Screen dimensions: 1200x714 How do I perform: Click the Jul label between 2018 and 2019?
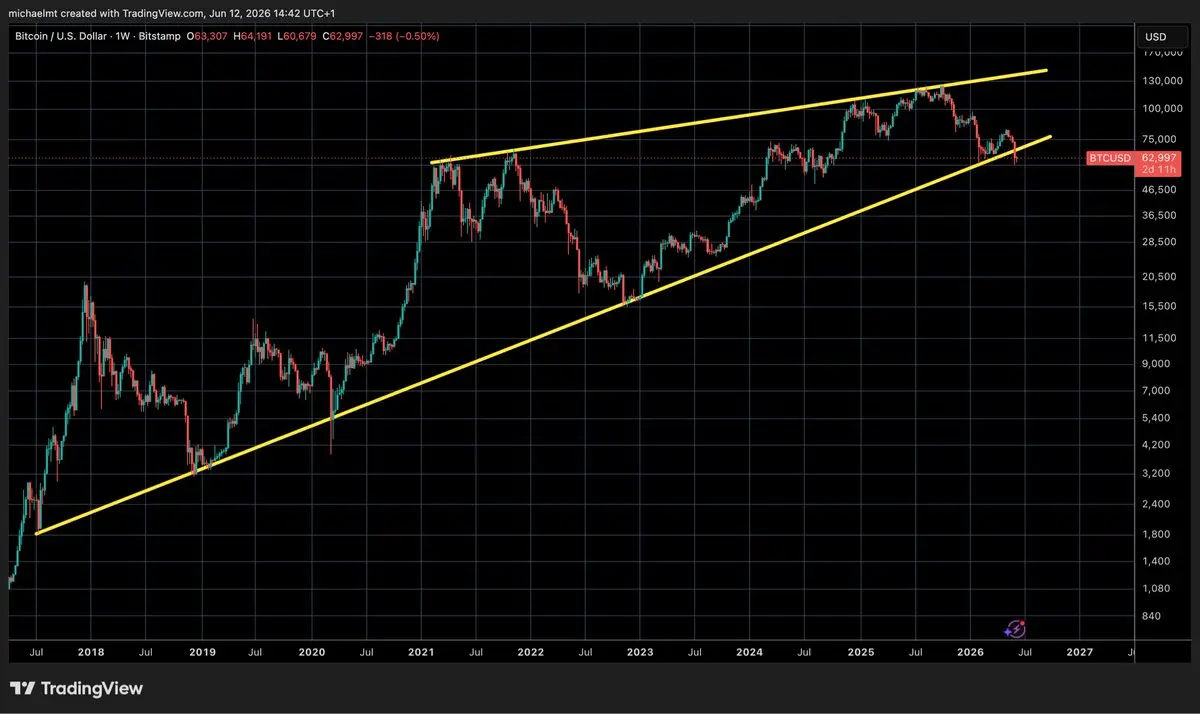click(145, 651)
